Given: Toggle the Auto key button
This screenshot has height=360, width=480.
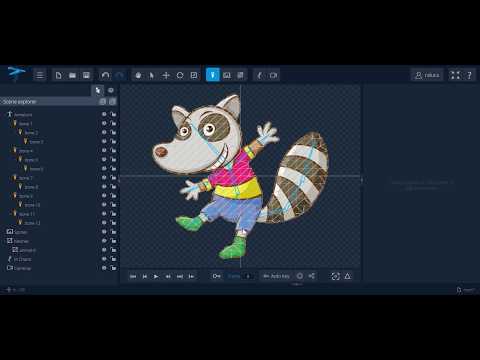Looking at the screenshot, I should 276,276.
